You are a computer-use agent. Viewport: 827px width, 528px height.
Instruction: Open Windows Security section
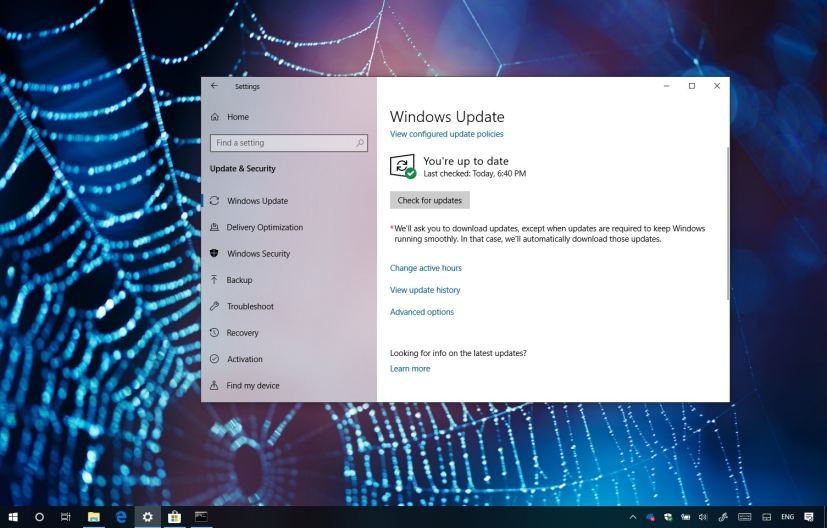[x=258, y=254]
